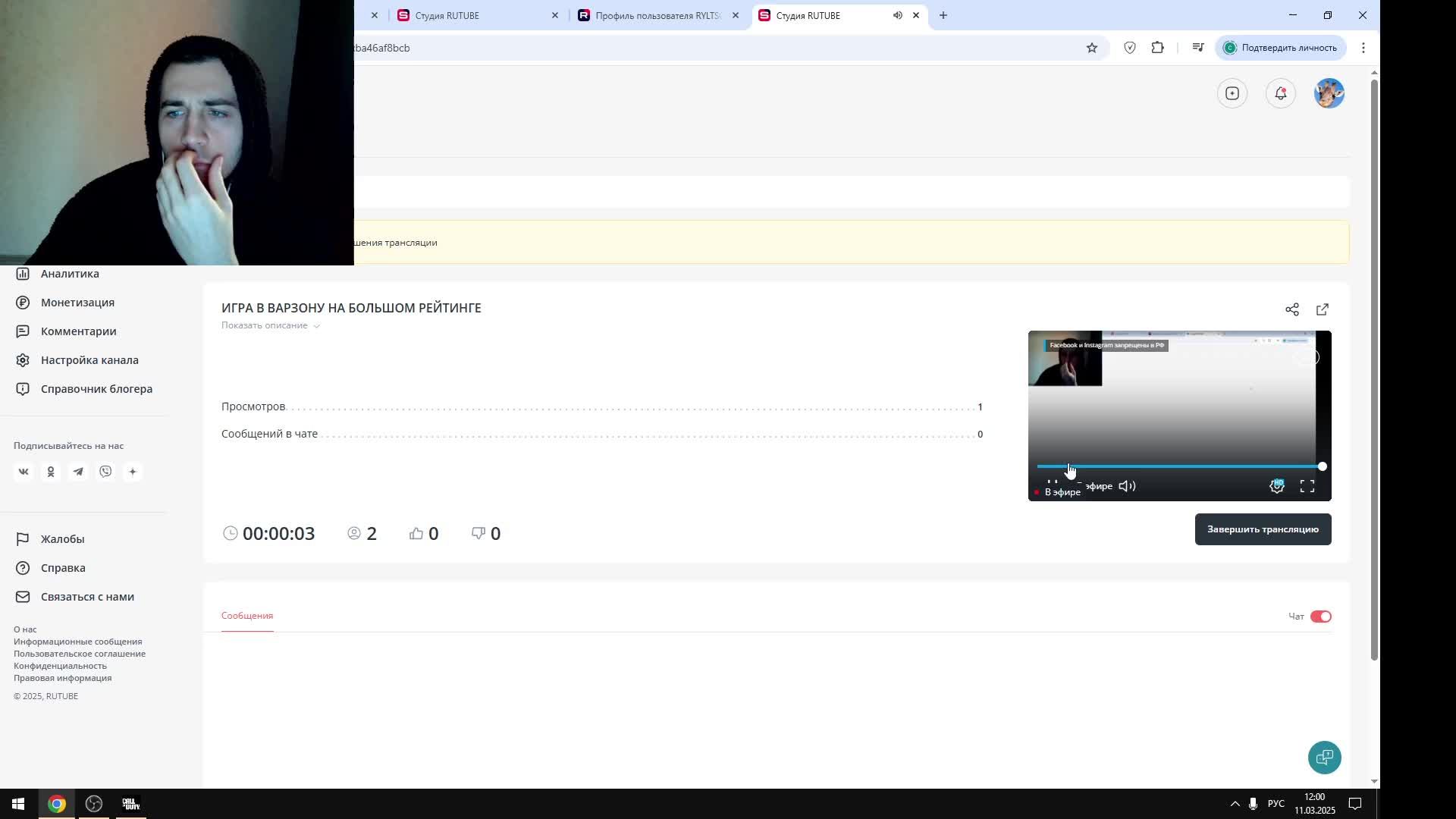Viewport: 1456px width, 819px height.
Task: Mute the stream player volume
Action: [1127, 487]
